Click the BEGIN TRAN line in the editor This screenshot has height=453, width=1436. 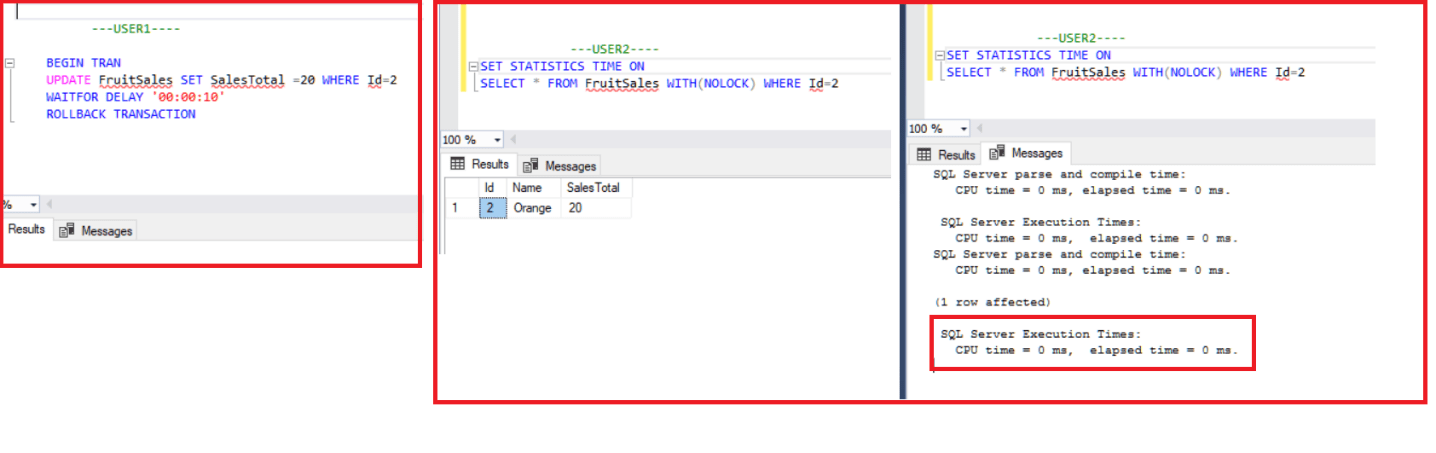click(x=83, y=63)
